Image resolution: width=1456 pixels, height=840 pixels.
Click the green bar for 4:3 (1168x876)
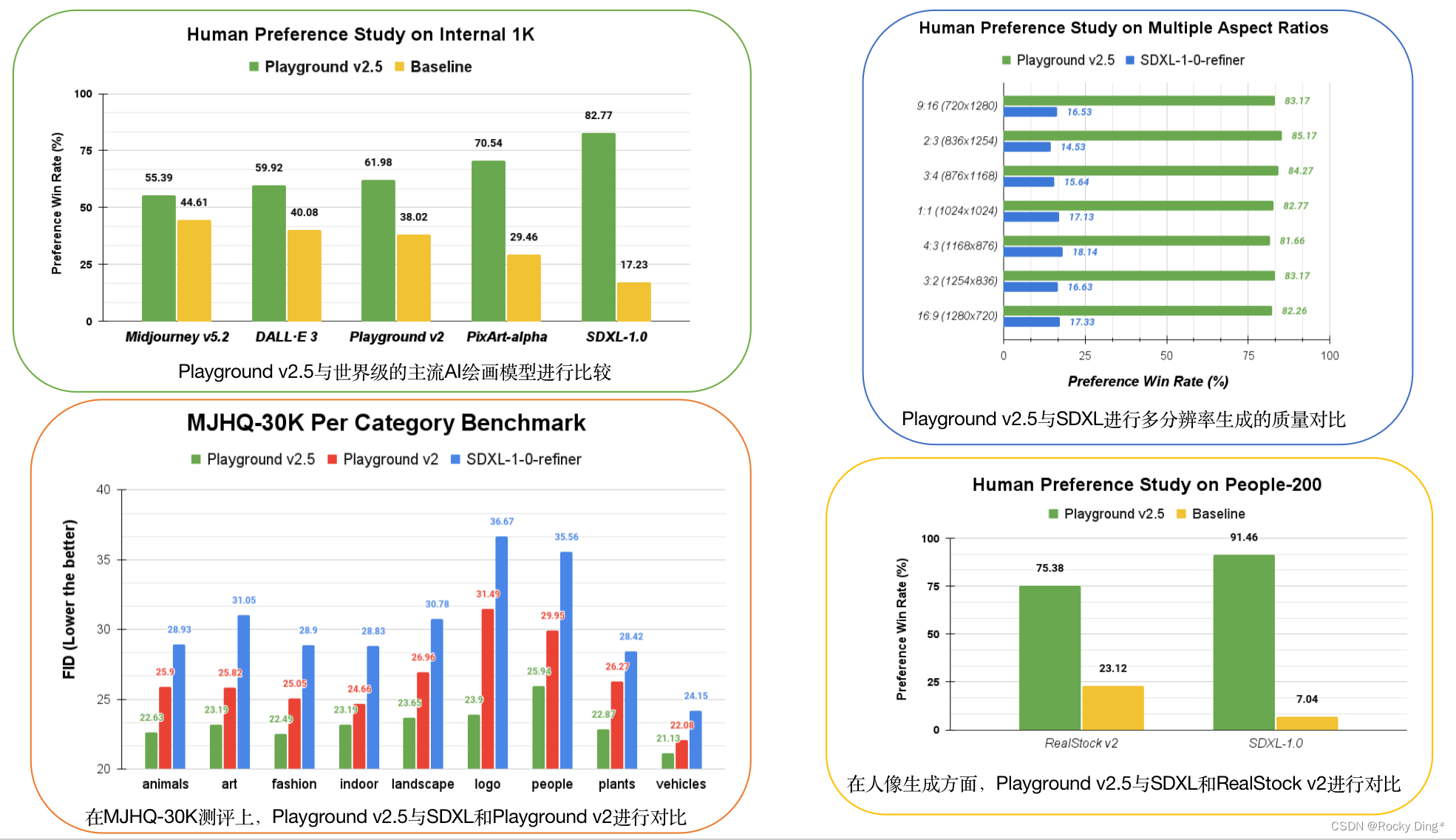1137,240
